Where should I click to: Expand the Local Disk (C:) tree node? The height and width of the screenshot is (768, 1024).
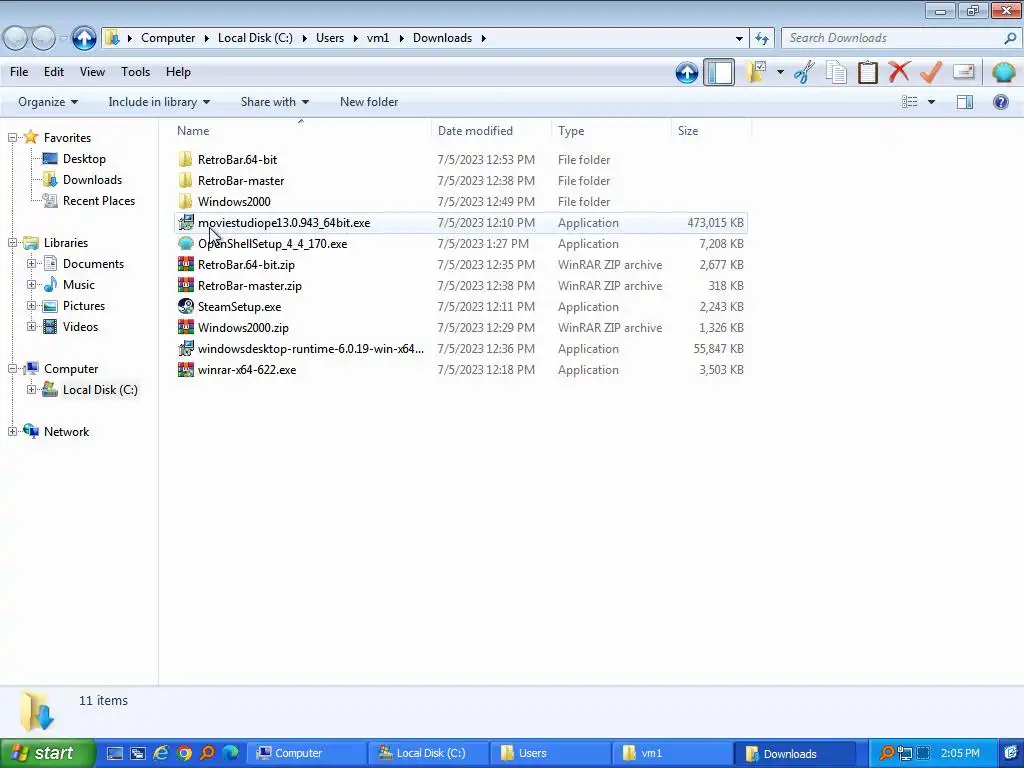[x=31, y=390]
